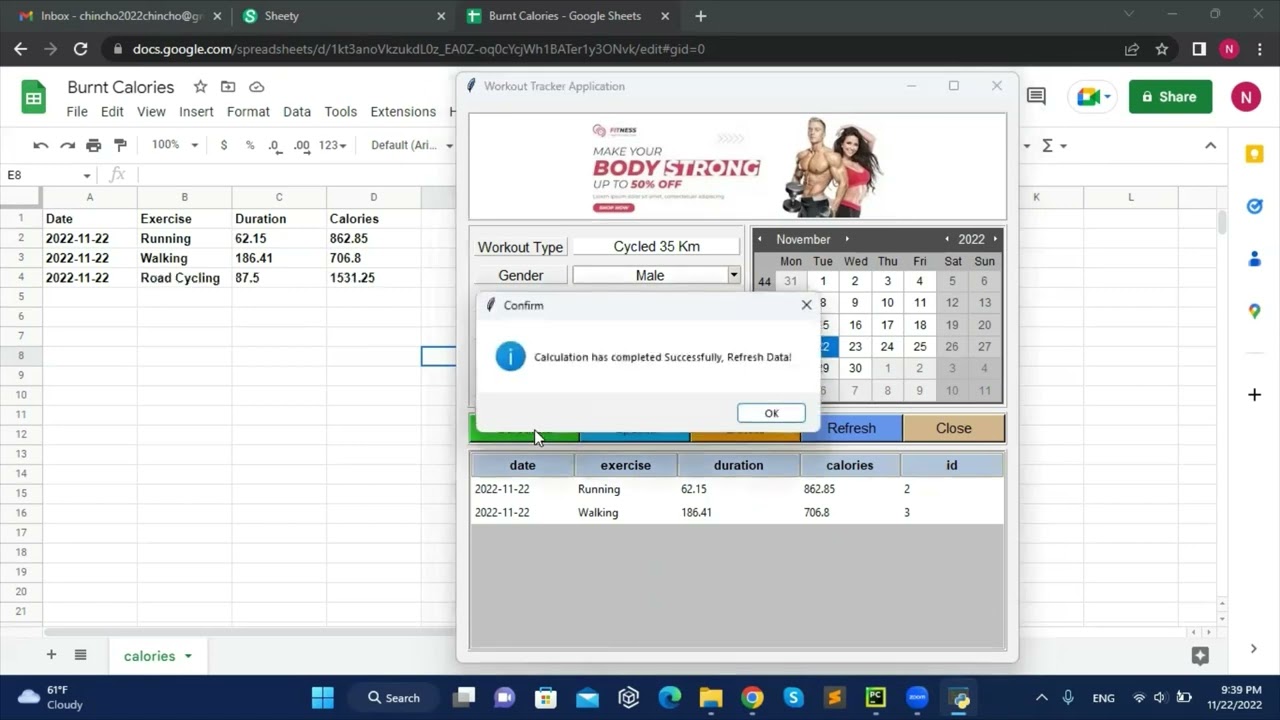Click the decrease decimal places icon
1280x720 pixels.
coord(275,145)
